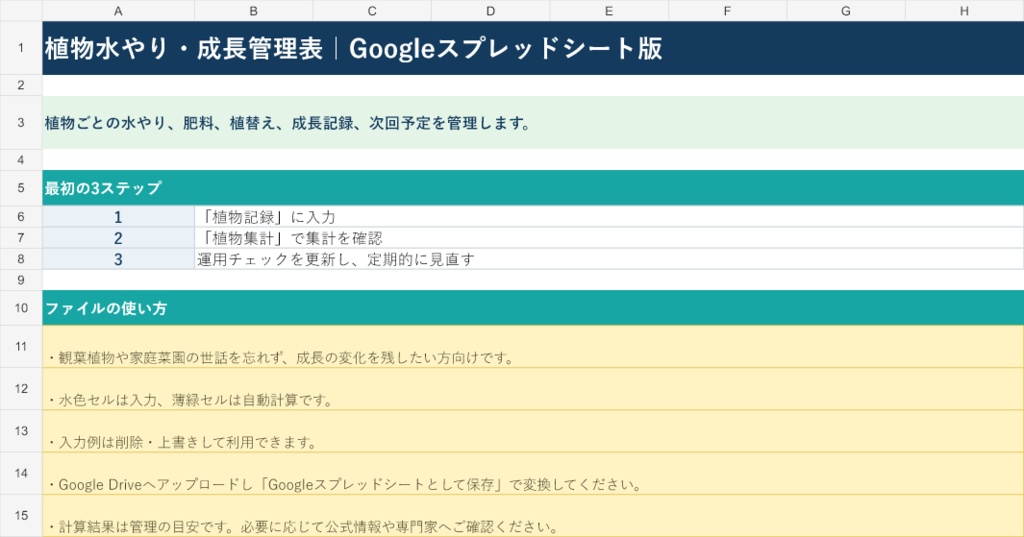Click the cell 「植物記録」に入力

609,216
